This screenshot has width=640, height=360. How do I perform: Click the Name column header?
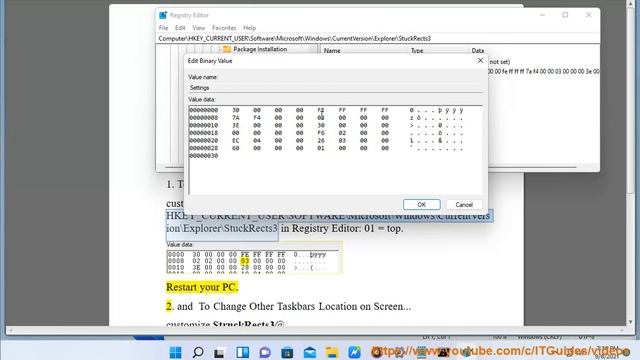(332, 51)
